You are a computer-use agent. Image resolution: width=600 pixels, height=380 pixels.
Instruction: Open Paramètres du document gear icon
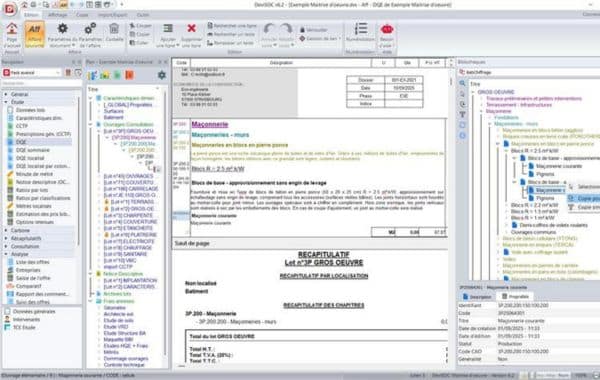tap(62, 34)
